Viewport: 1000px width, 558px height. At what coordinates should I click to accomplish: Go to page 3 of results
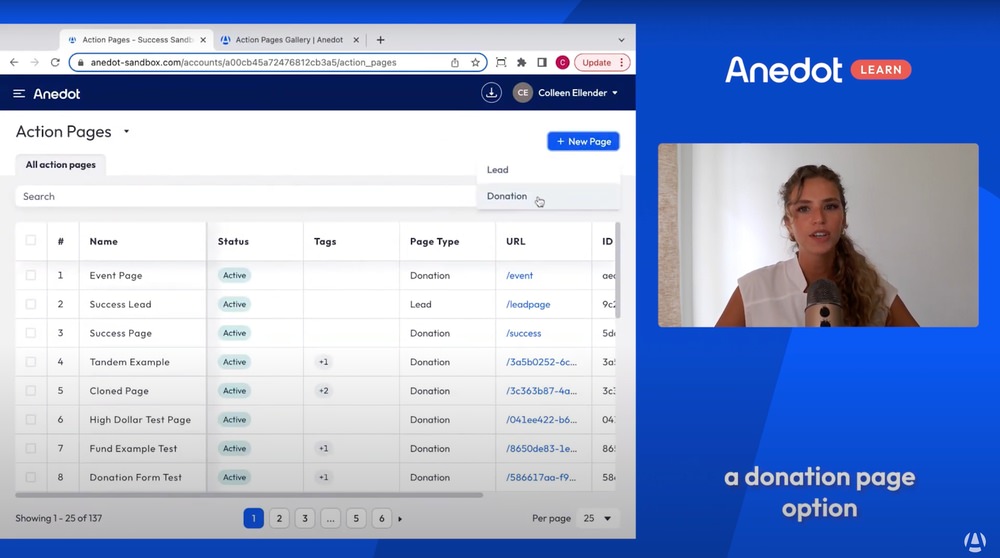point(305,518)
